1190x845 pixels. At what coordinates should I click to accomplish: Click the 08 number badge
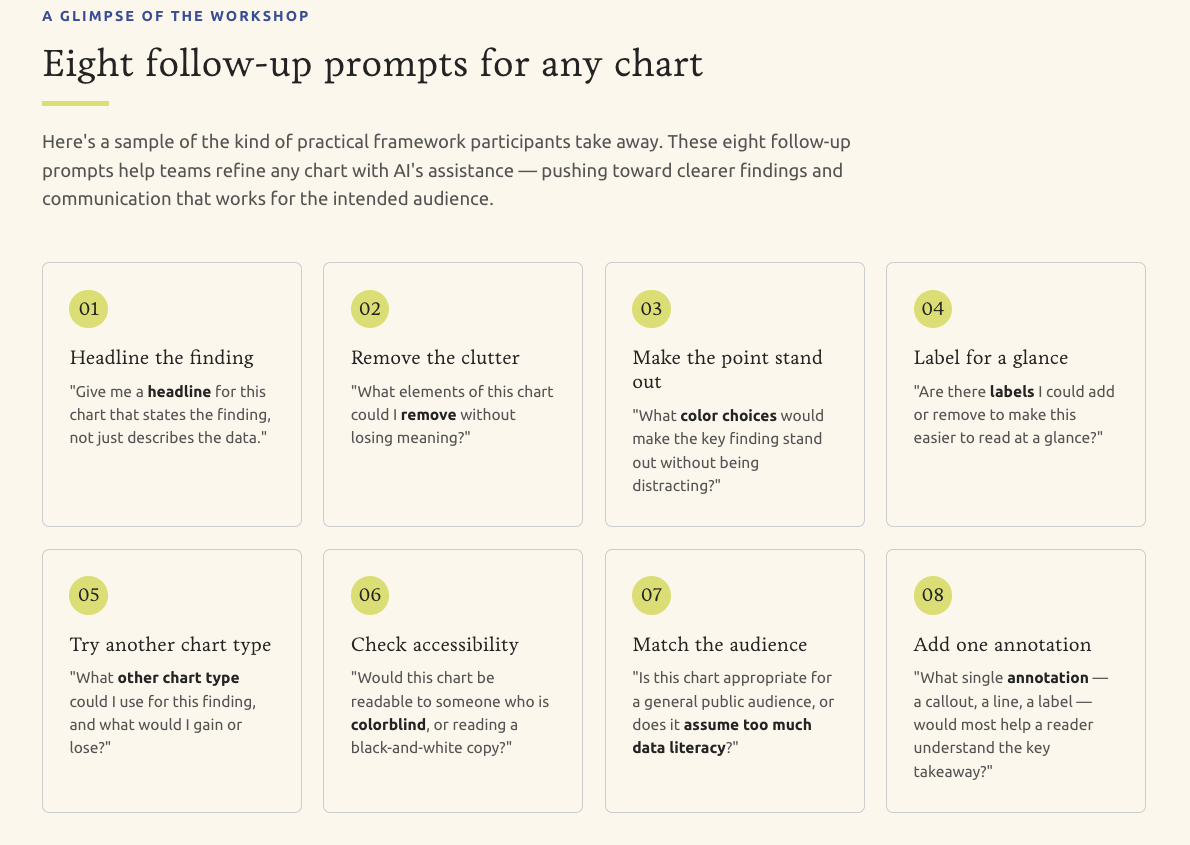933,595
